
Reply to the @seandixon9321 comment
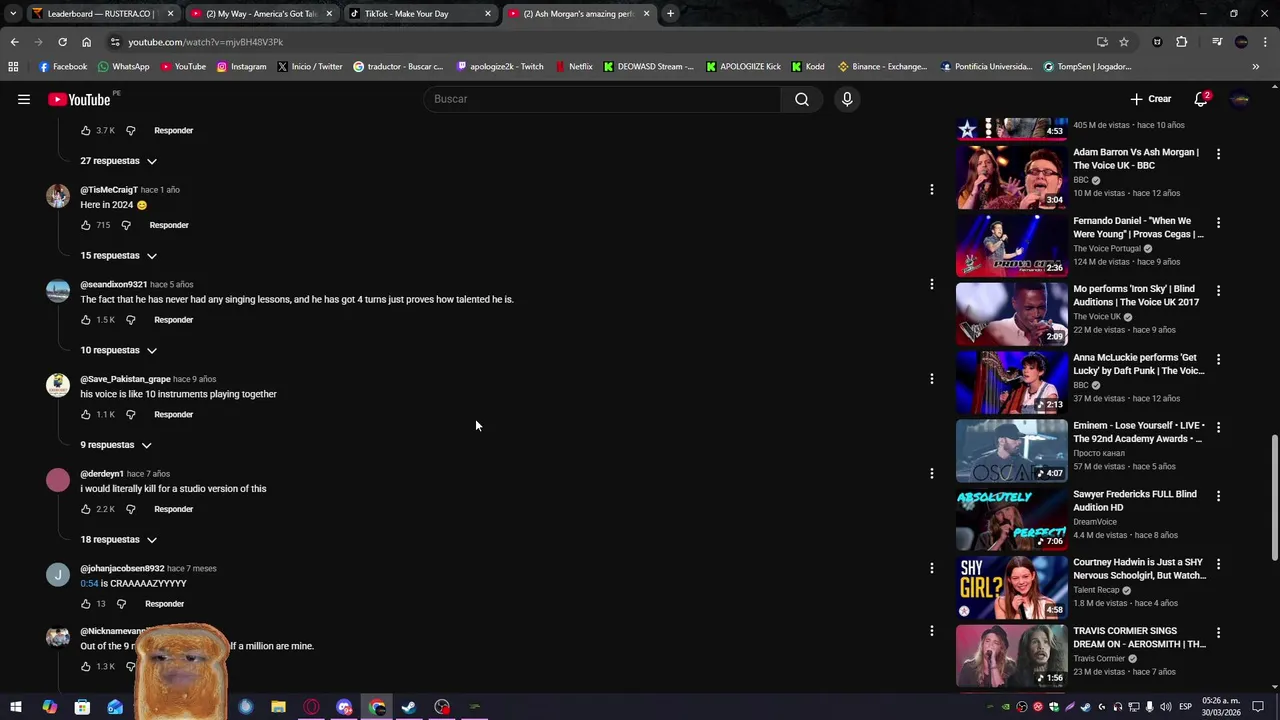(173, 320)
